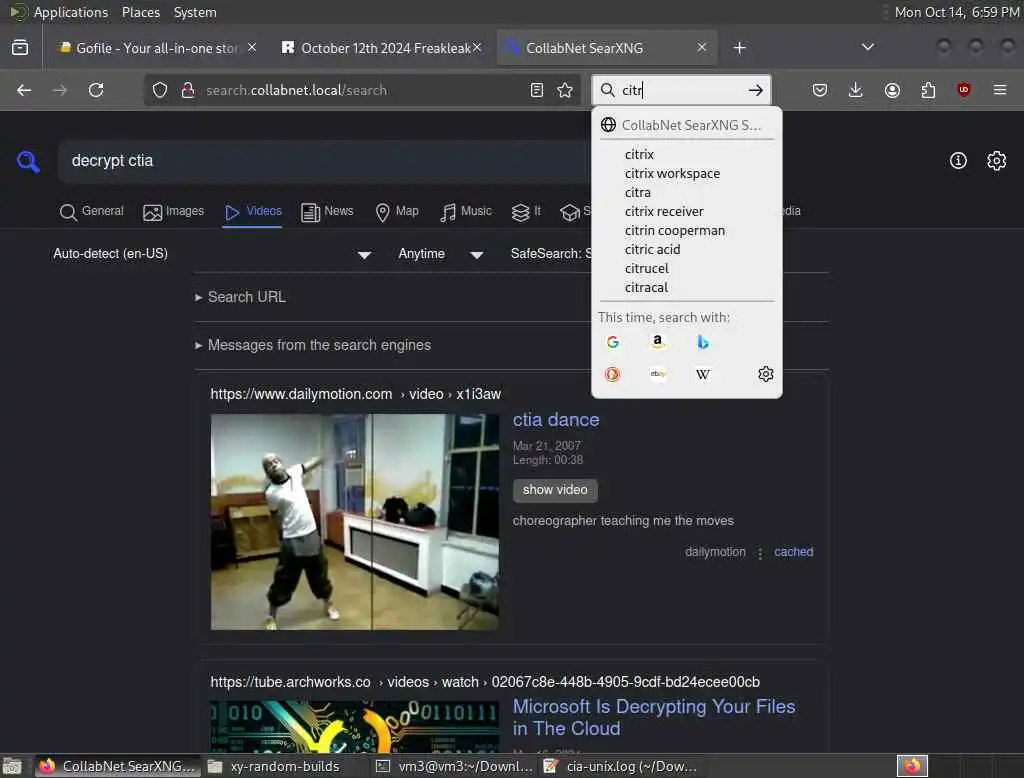Open the Extensions puzzle icon
Screen dimensions: 1024x778
(928, 90)
